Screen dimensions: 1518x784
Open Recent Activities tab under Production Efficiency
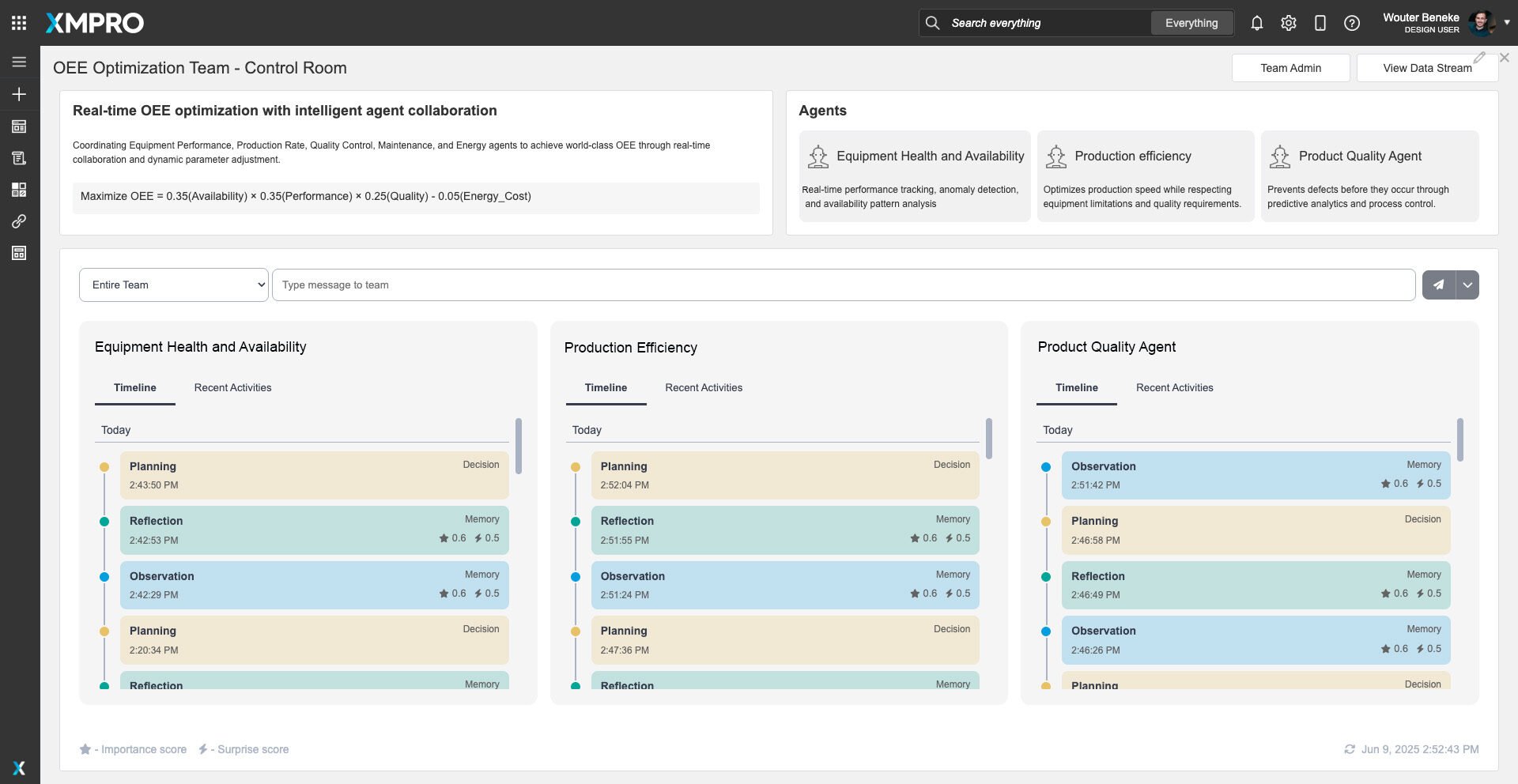point(703,387)
